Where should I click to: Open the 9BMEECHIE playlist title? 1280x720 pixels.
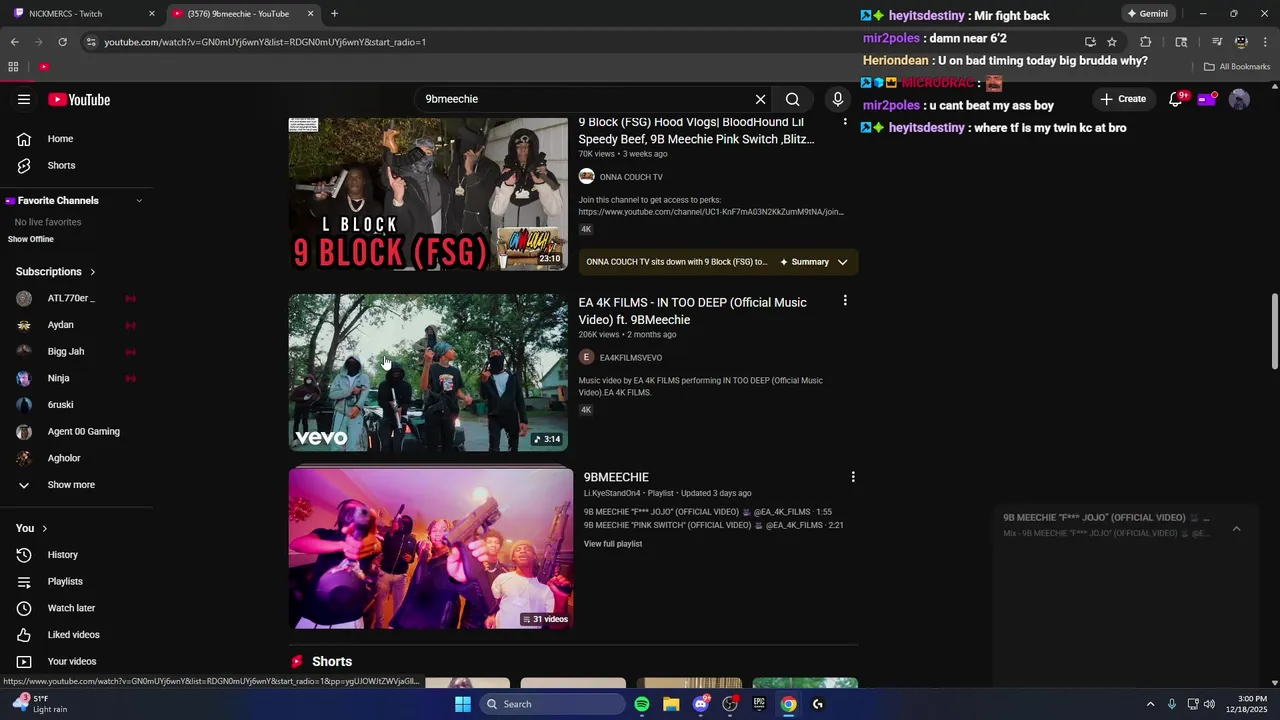click(x=616, y=477)
